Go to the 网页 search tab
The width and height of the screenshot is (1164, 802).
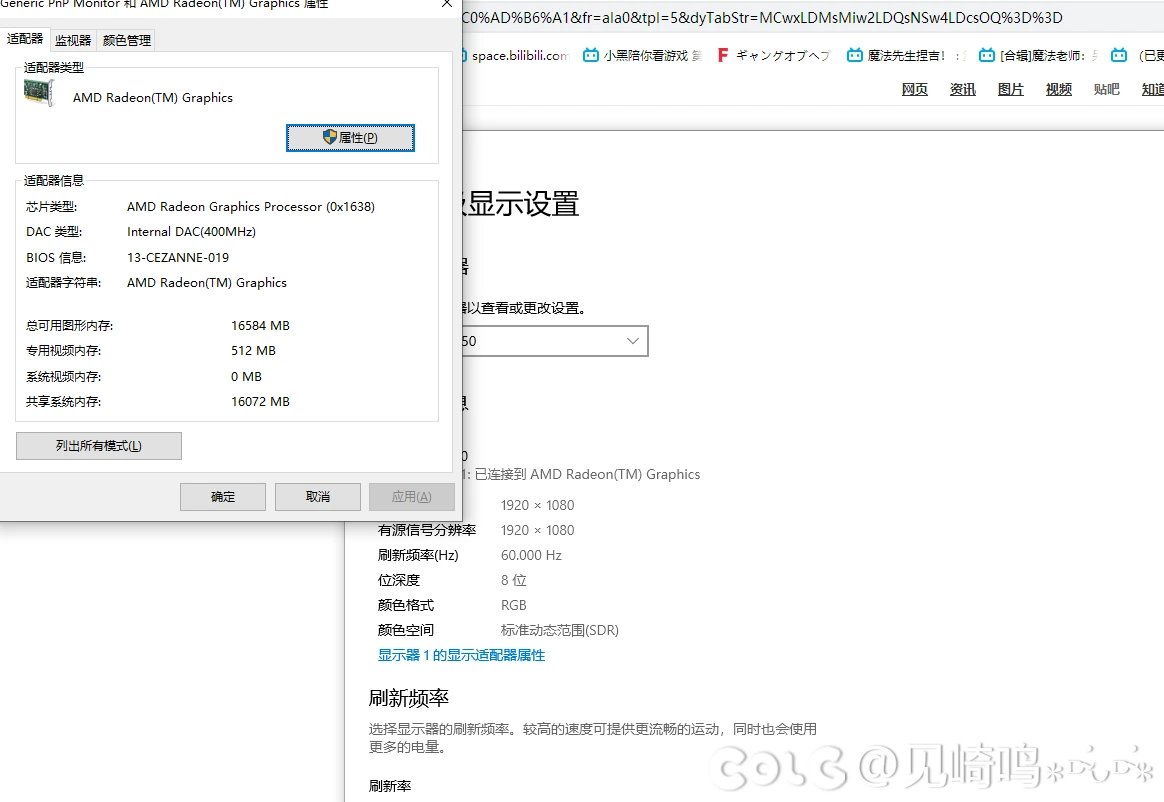pos(915,89)
